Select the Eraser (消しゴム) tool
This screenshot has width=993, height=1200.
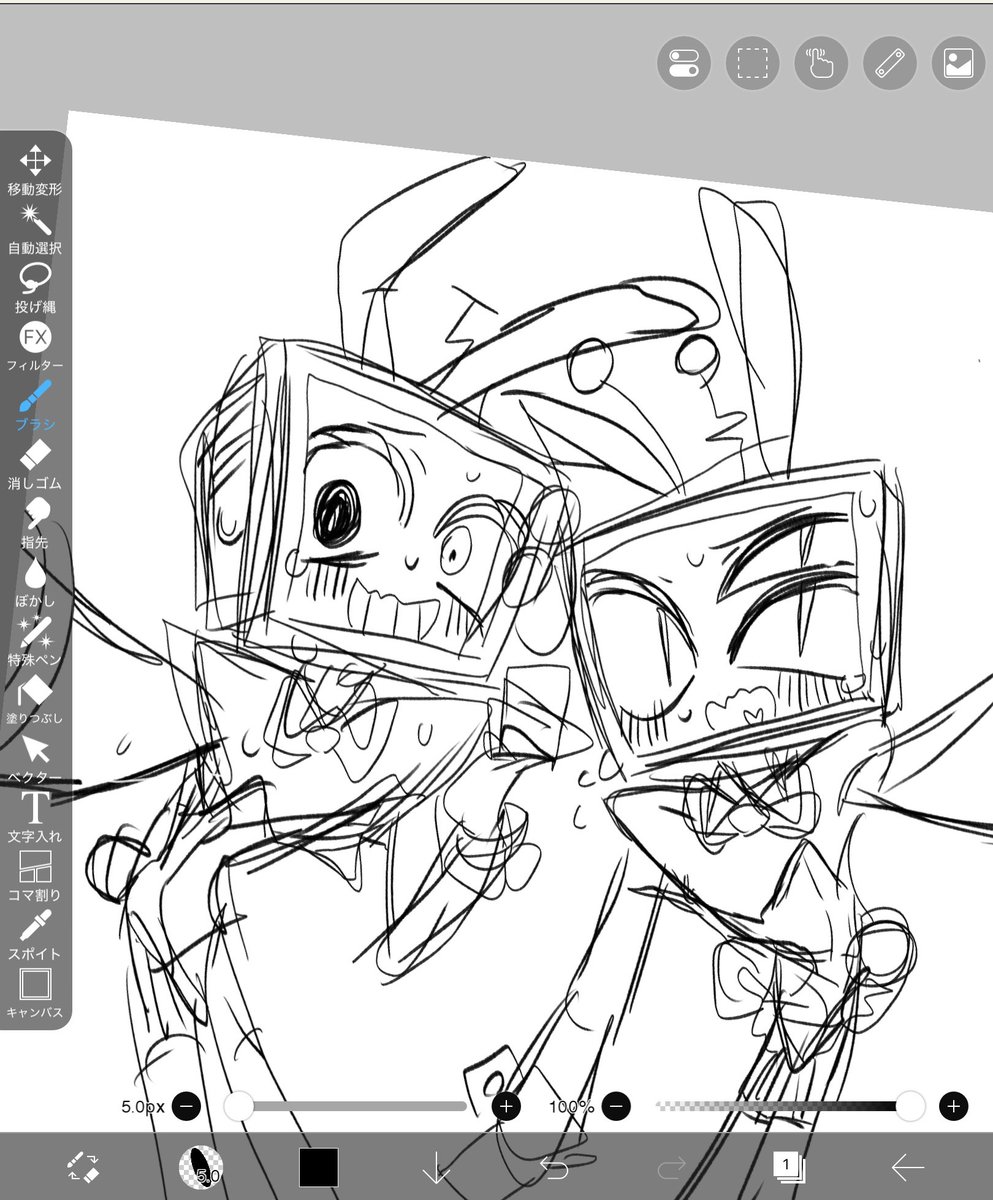pyautogui.click(x=35, y=464)
